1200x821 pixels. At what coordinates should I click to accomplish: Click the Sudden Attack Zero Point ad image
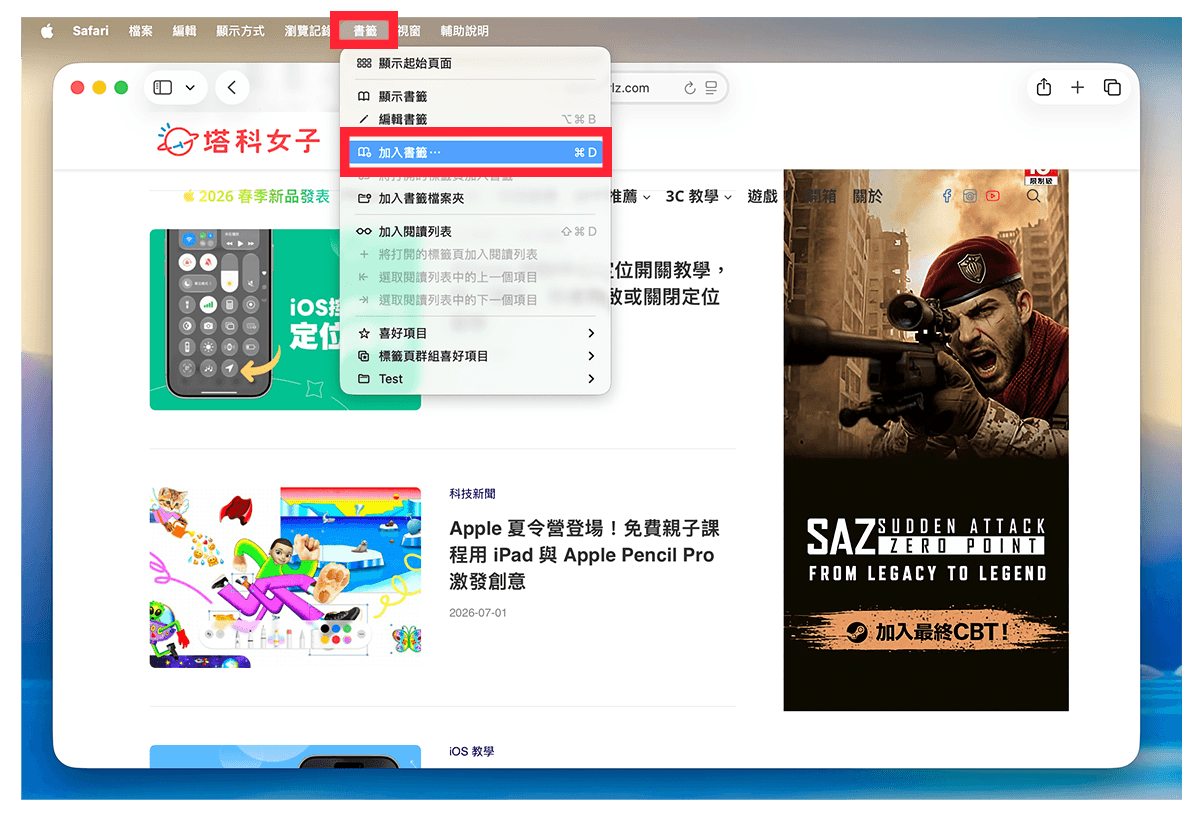(x=926, y=440)
